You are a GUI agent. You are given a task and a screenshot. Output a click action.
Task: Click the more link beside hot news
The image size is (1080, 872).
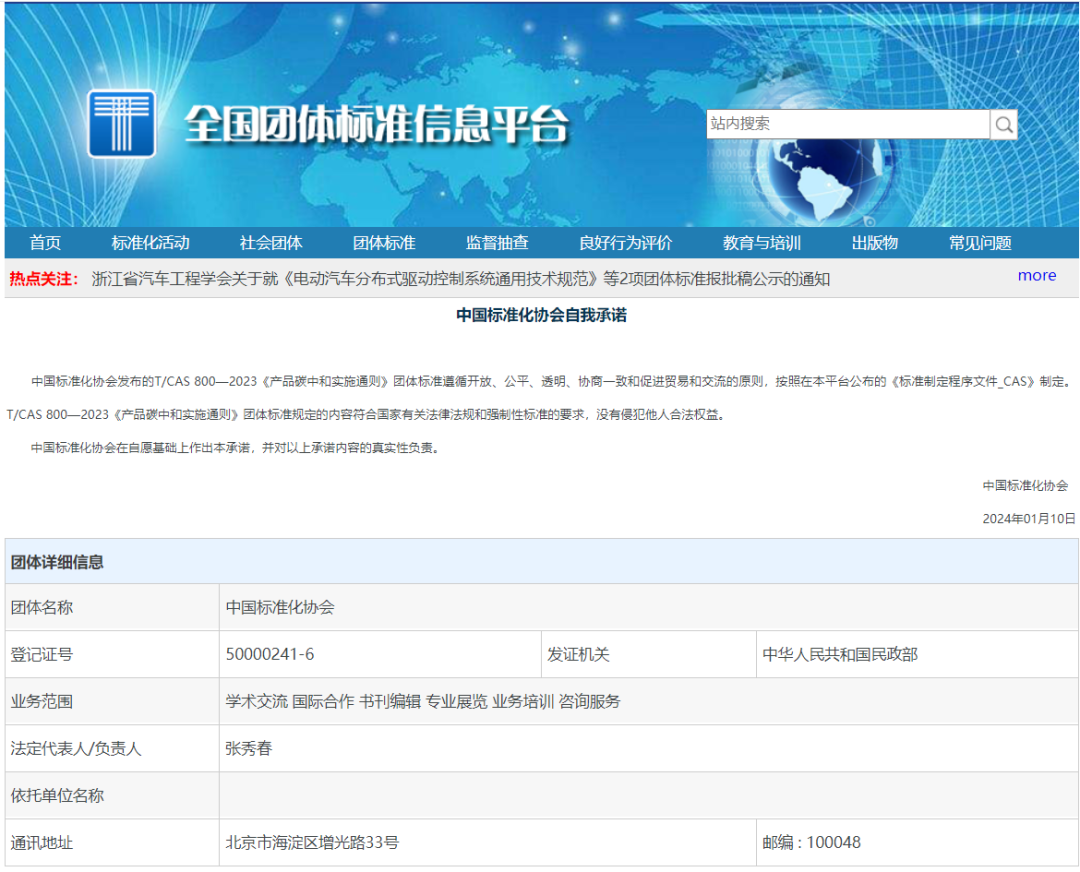pos(1036,276)
